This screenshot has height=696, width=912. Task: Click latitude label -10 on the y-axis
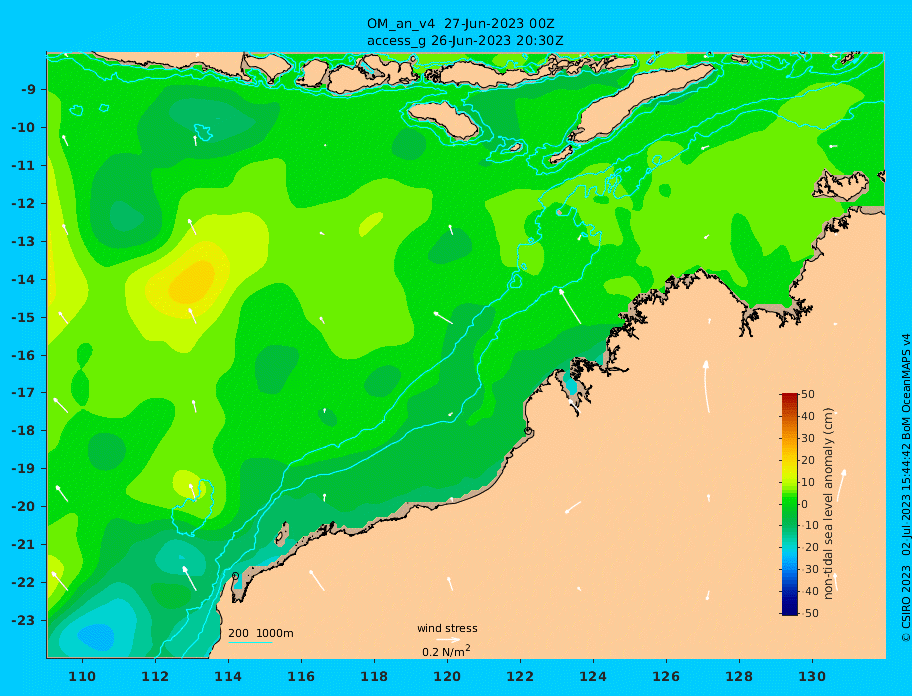(x=24, y=127)
